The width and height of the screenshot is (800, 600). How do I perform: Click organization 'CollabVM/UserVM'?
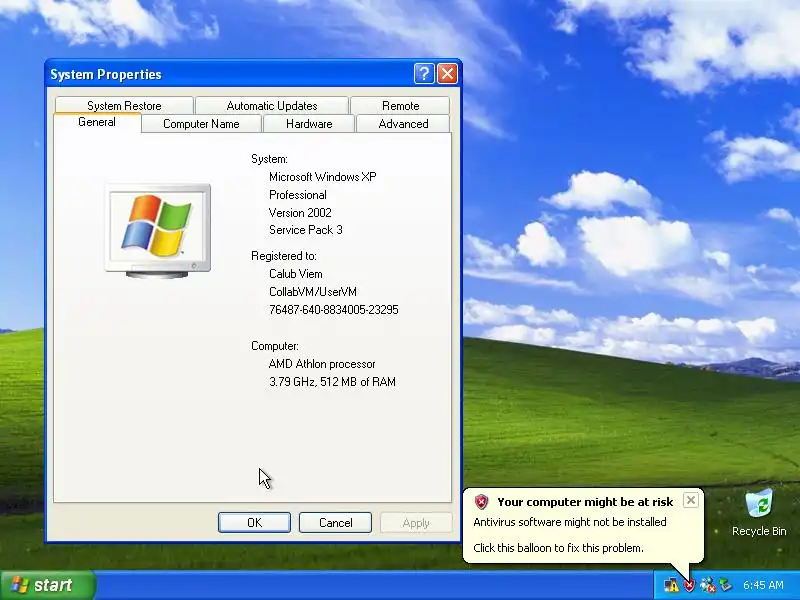313,292
